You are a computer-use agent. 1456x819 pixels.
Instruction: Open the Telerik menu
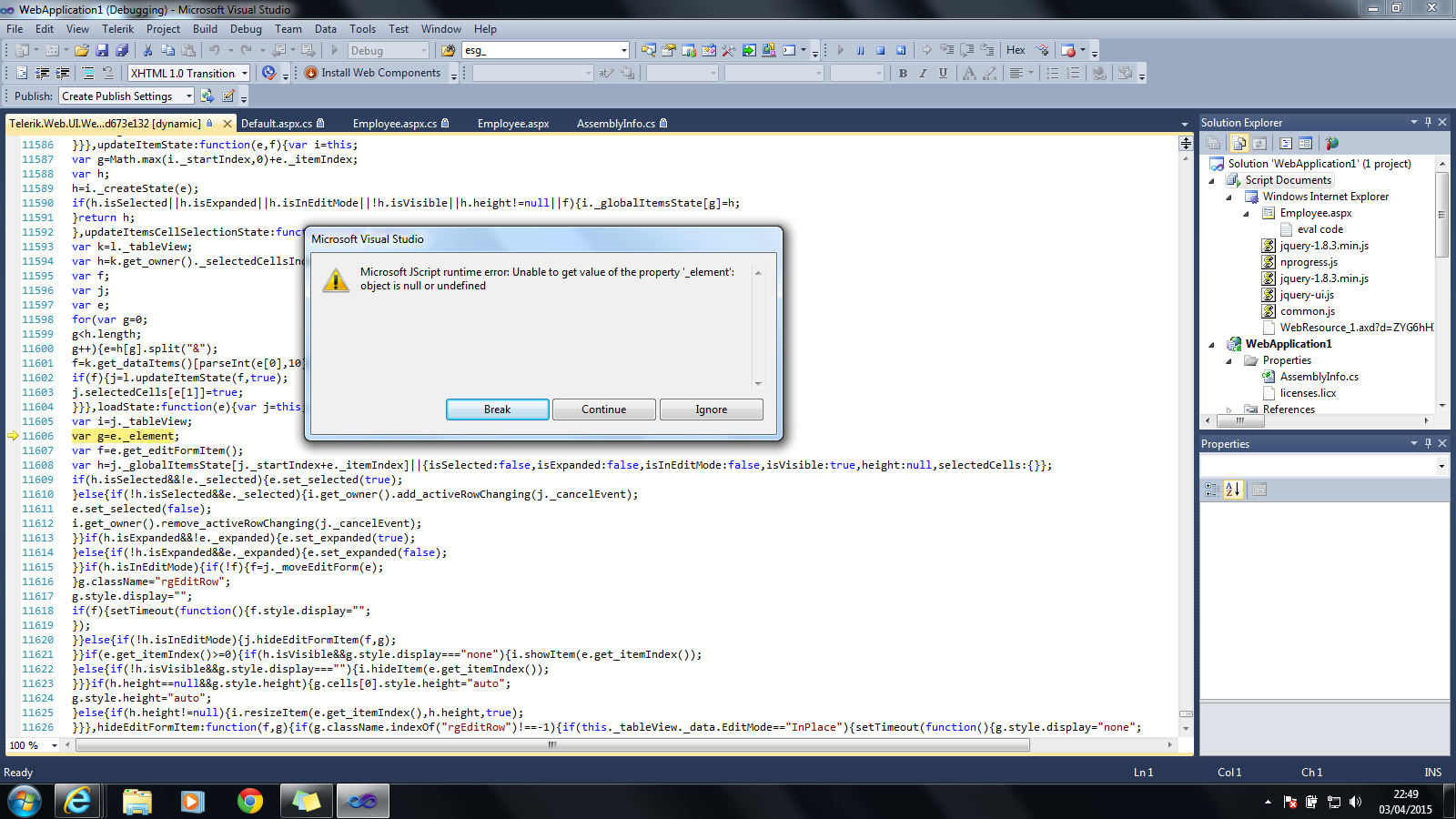pos(117,28)
